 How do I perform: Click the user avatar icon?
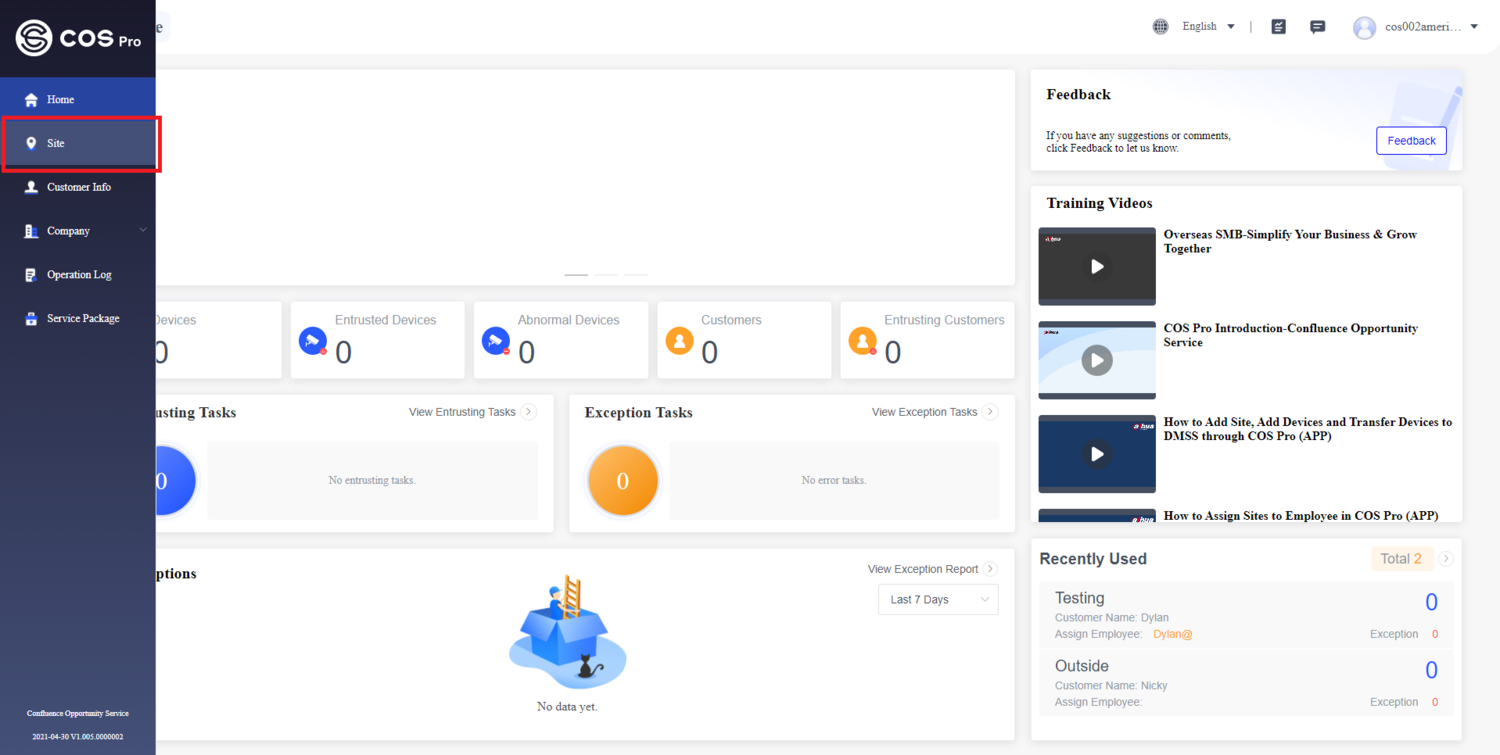[1364, 27]
